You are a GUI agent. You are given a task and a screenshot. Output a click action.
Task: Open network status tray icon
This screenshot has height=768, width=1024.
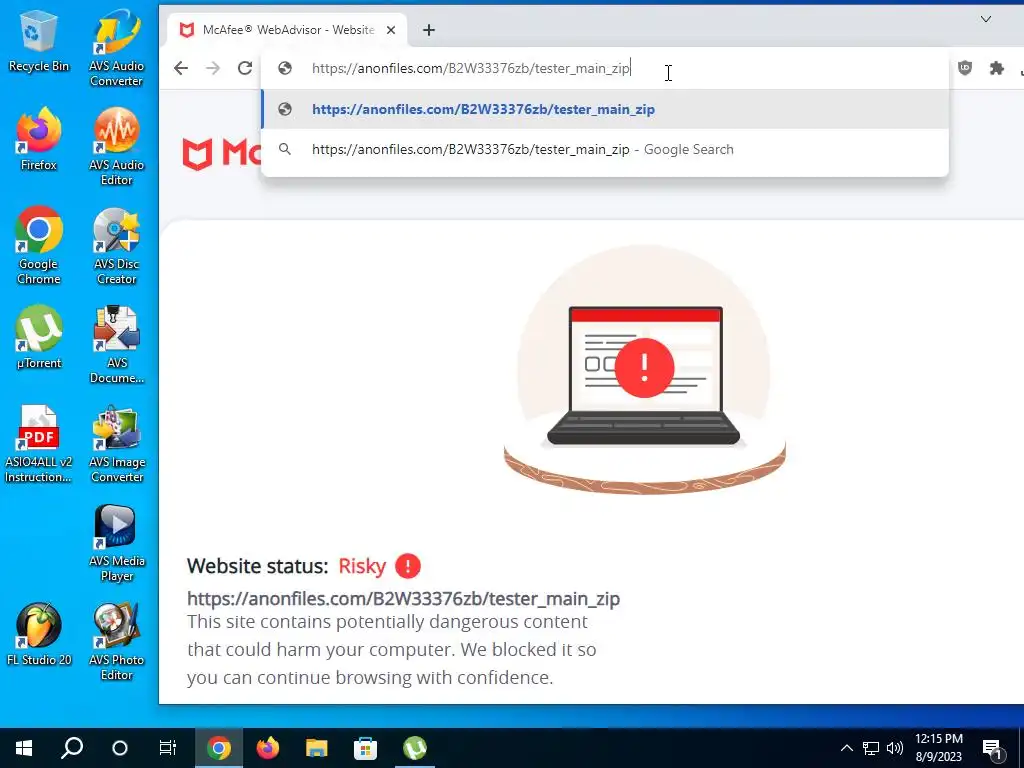coord(871,748)
